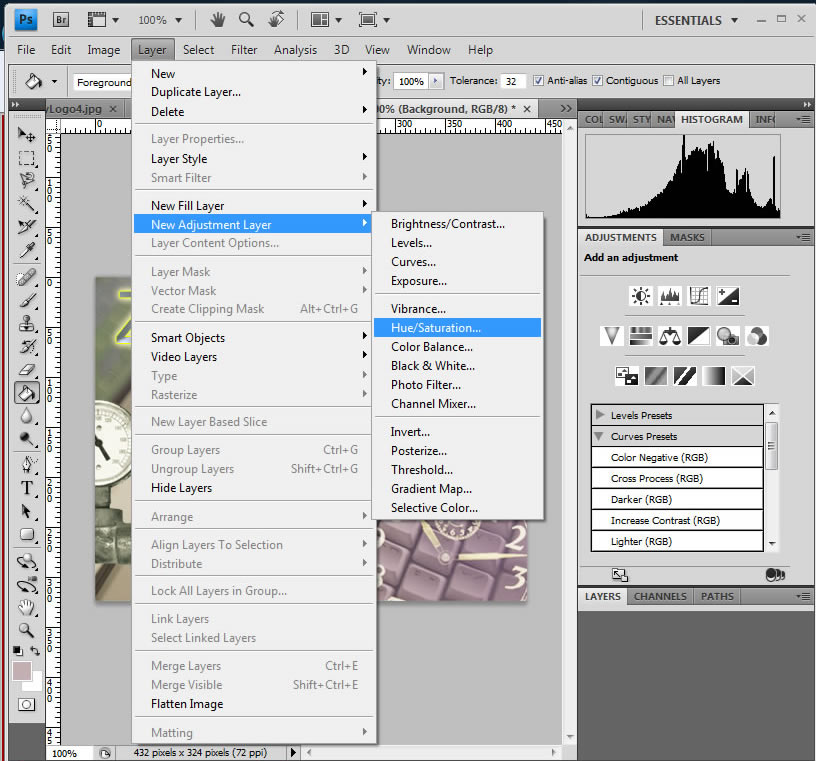Launch Adobe Bridge from the Br icon
816x761 pixels.
point(61,20)
